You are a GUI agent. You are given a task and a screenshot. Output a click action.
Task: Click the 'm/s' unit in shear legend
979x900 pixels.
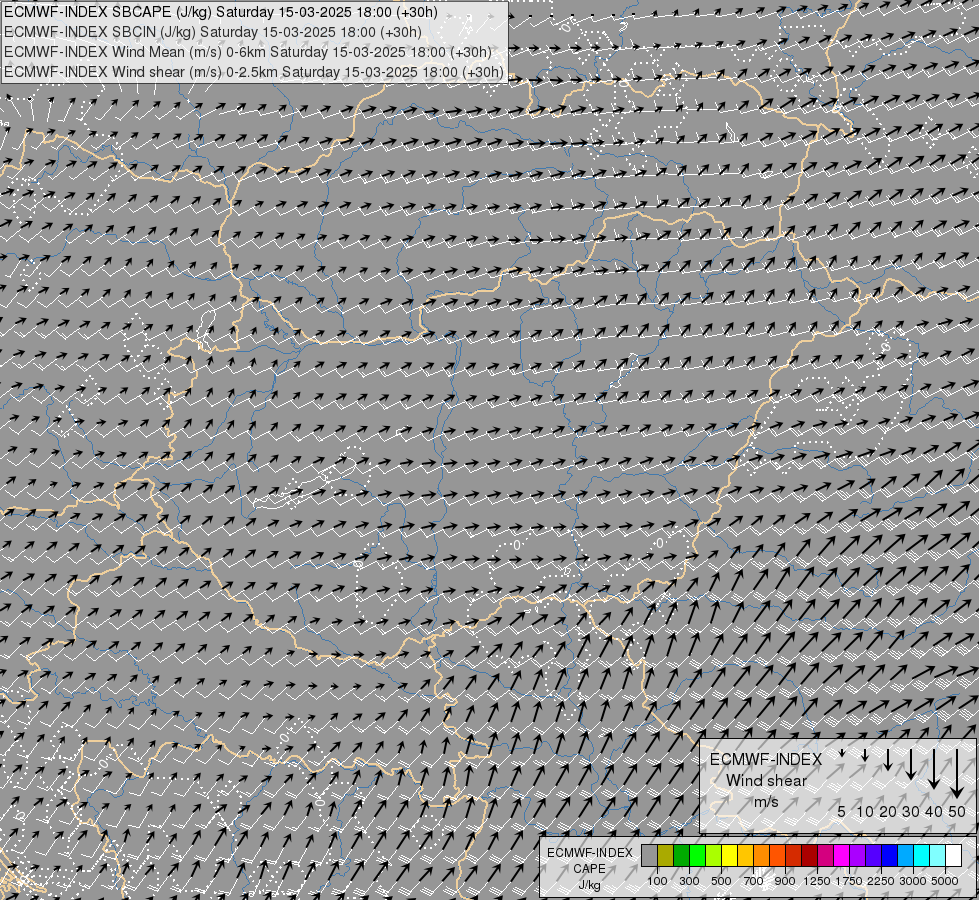point(766,801)
